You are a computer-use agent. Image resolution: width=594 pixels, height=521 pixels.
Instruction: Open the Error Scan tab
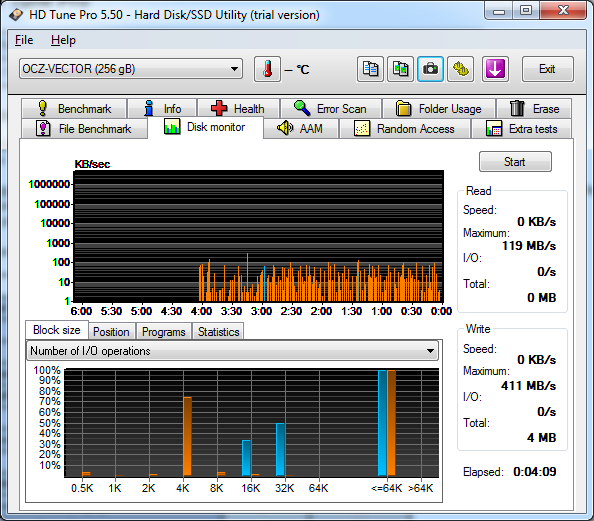pyautogui.click(x=331, y=109)
